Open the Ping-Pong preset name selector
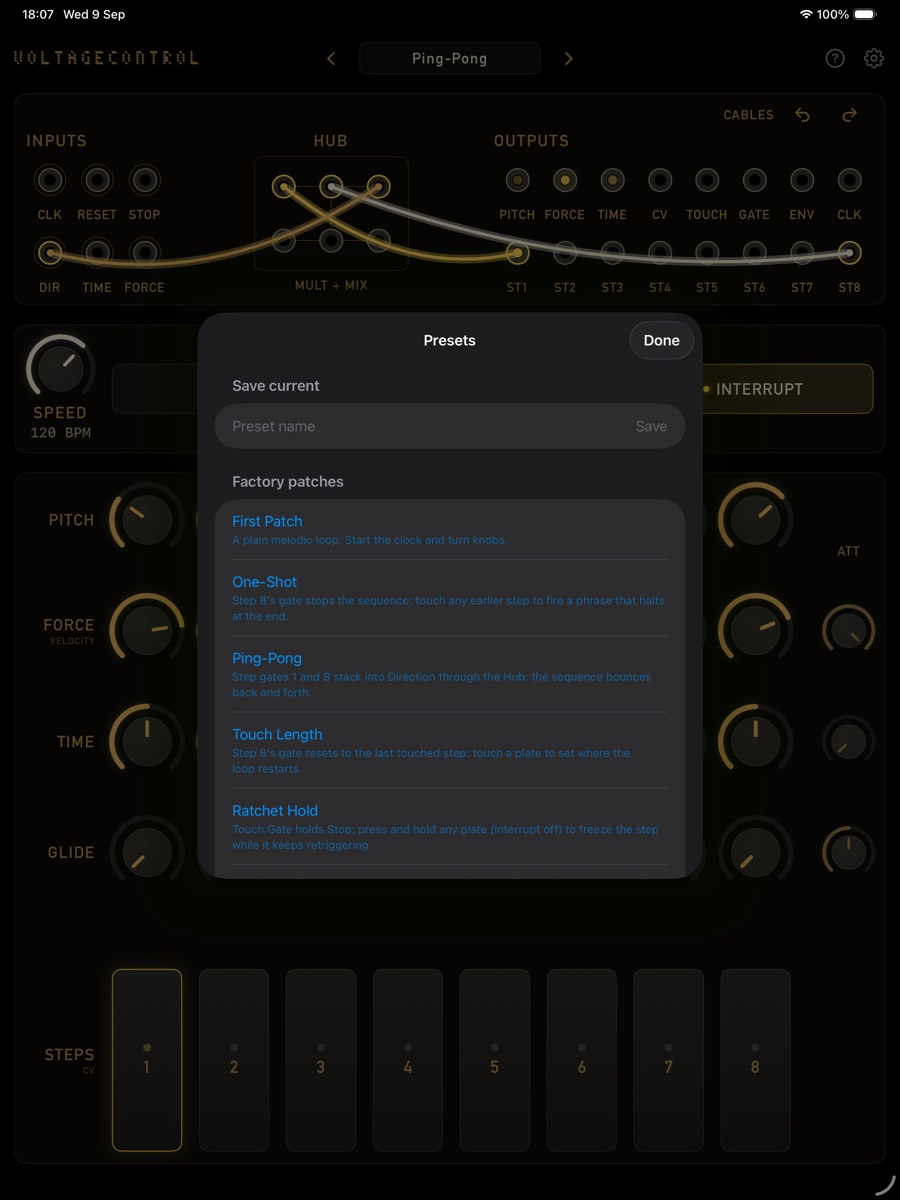Image resolution: width=900 pixels, height=1200 pixels. pos(450,59)
